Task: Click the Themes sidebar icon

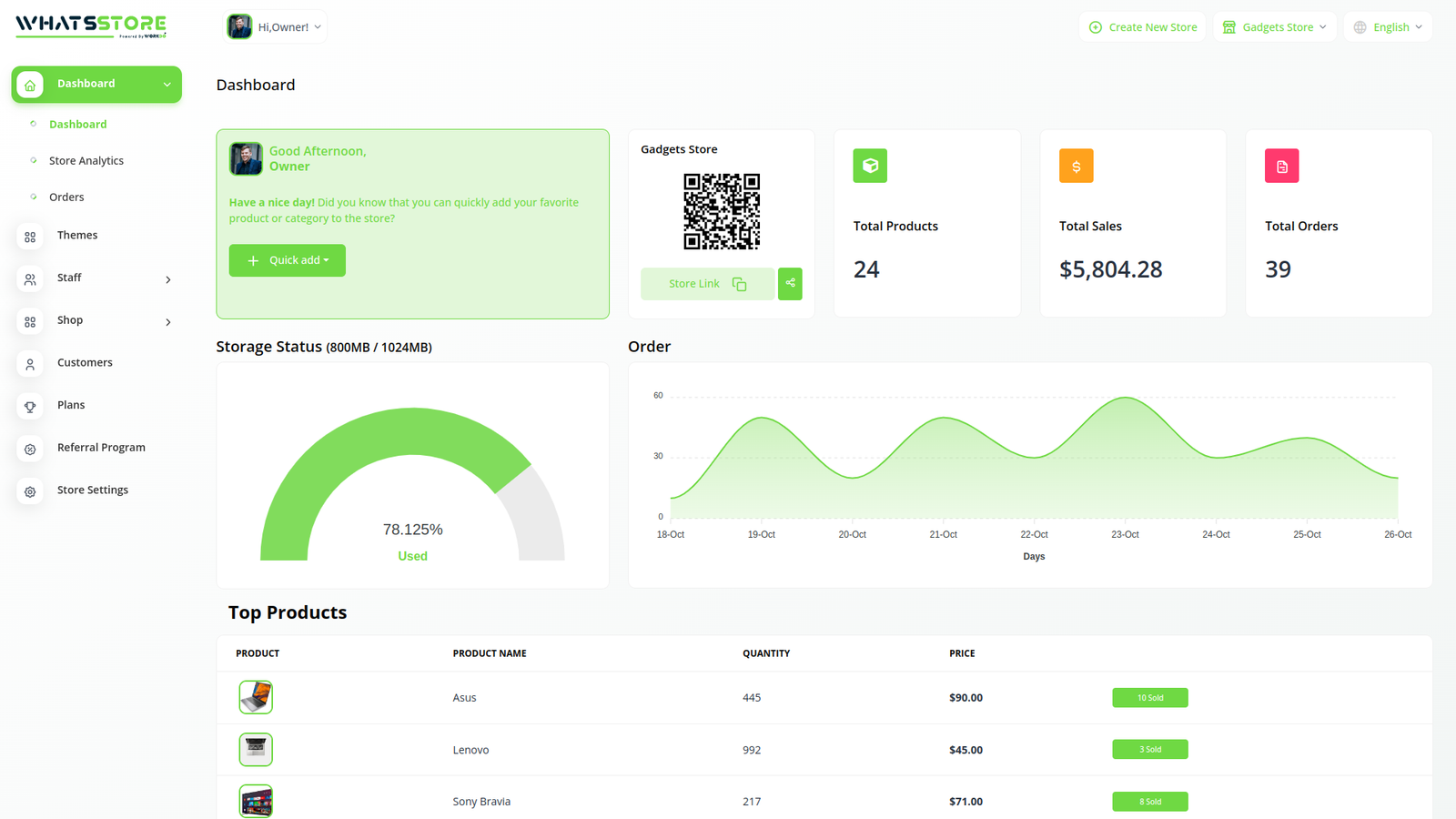Action: (x=30, y=237)
